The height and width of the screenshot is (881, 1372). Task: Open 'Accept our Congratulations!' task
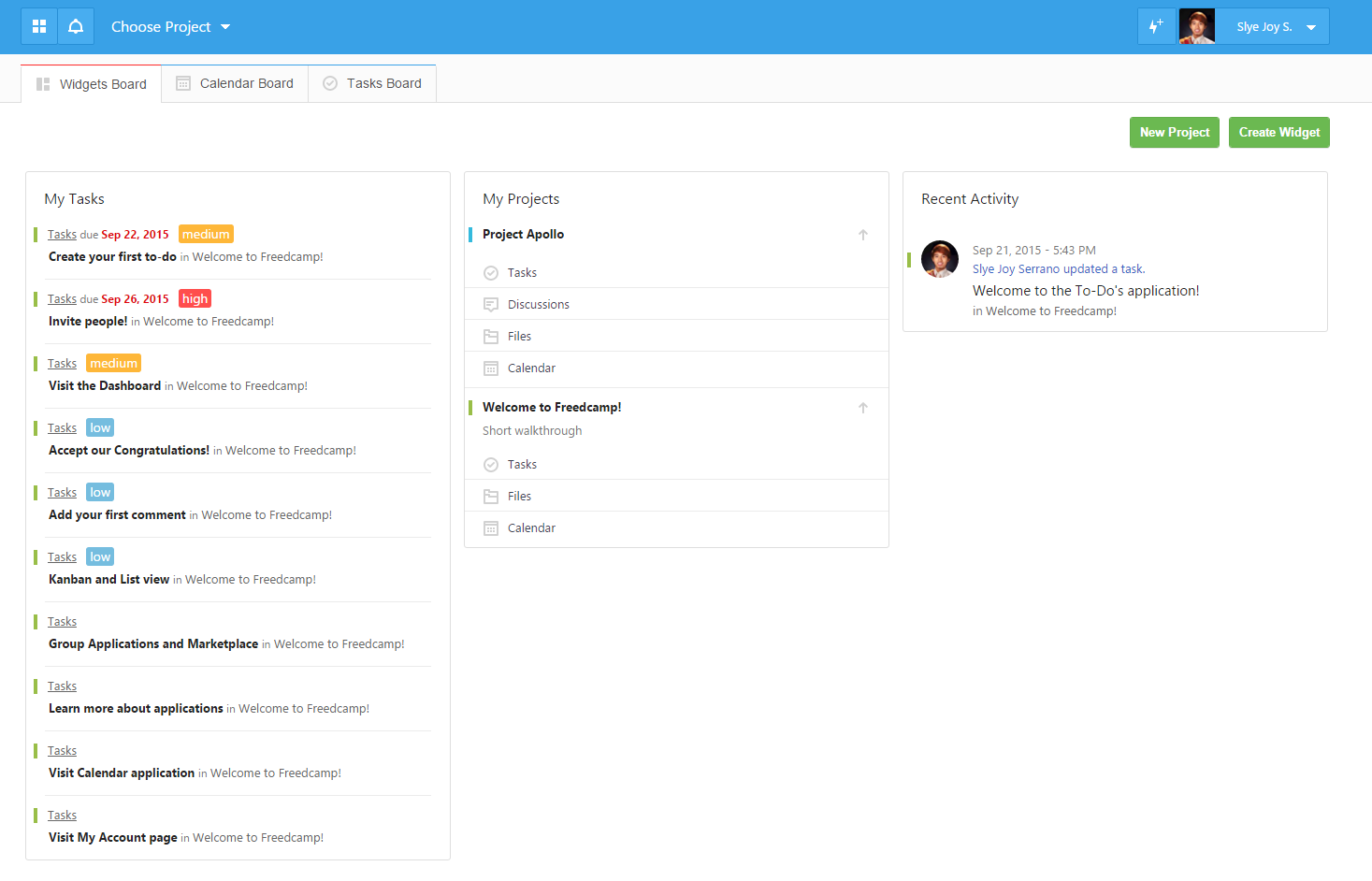point(129,451)
